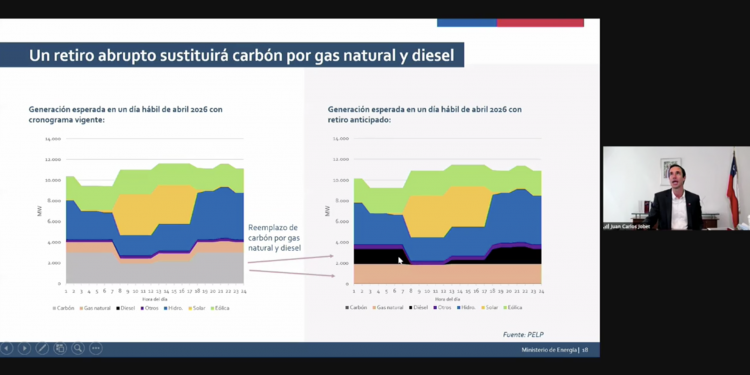Open the see-all-slides grid view
This screenshot has height=375, width=750.
60,349
